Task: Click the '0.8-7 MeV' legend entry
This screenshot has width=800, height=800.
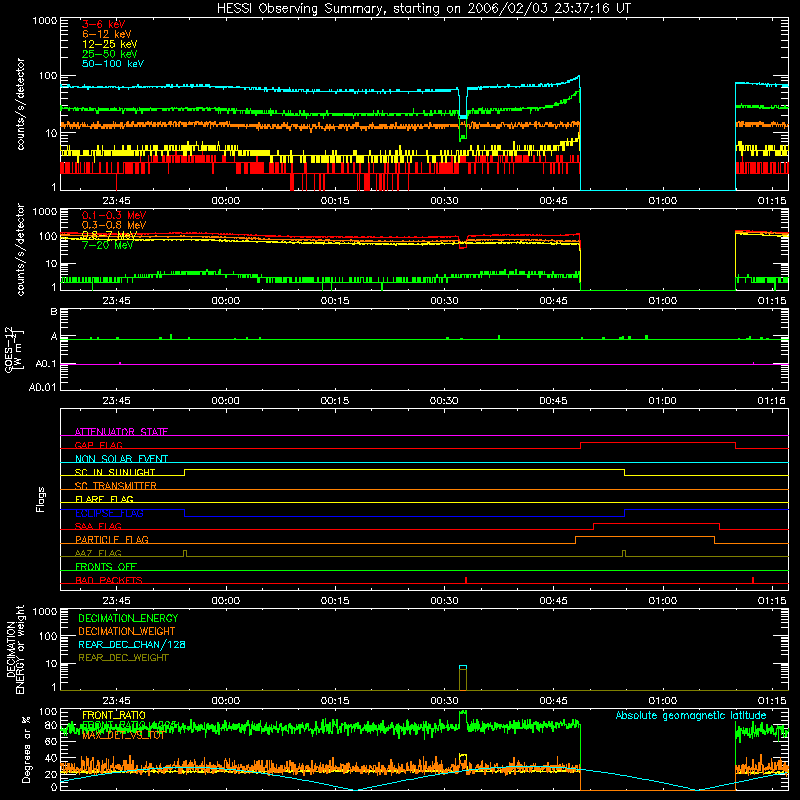Action: 109,235
